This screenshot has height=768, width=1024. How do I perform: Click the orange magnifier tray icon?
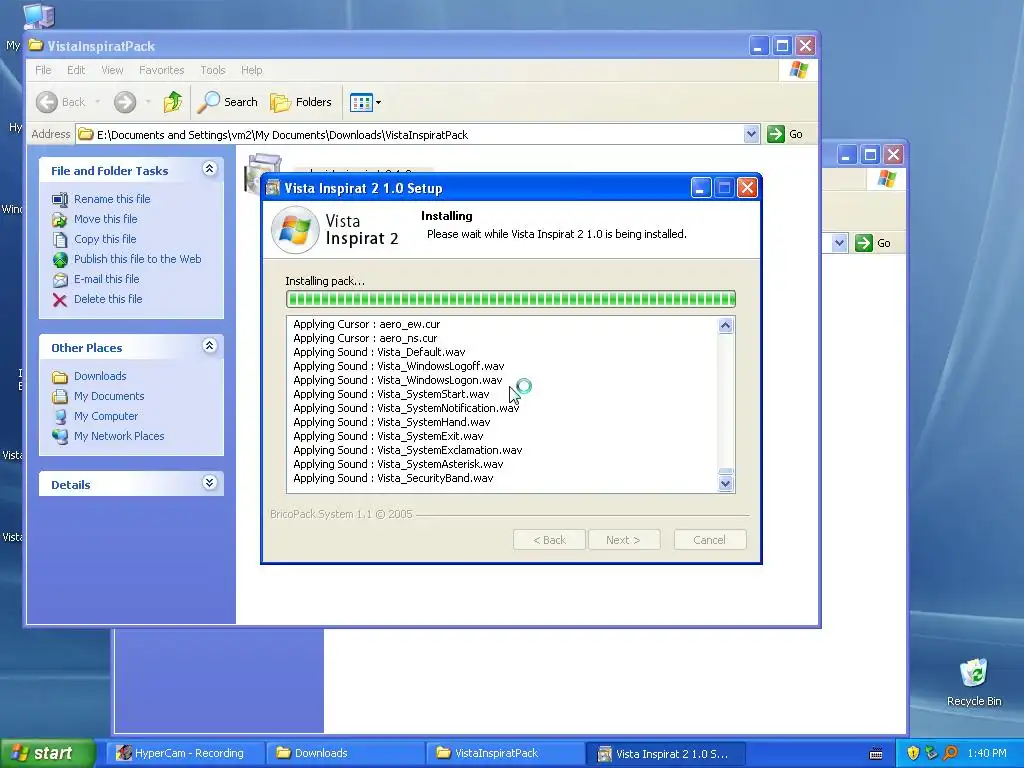click(950, 753)
